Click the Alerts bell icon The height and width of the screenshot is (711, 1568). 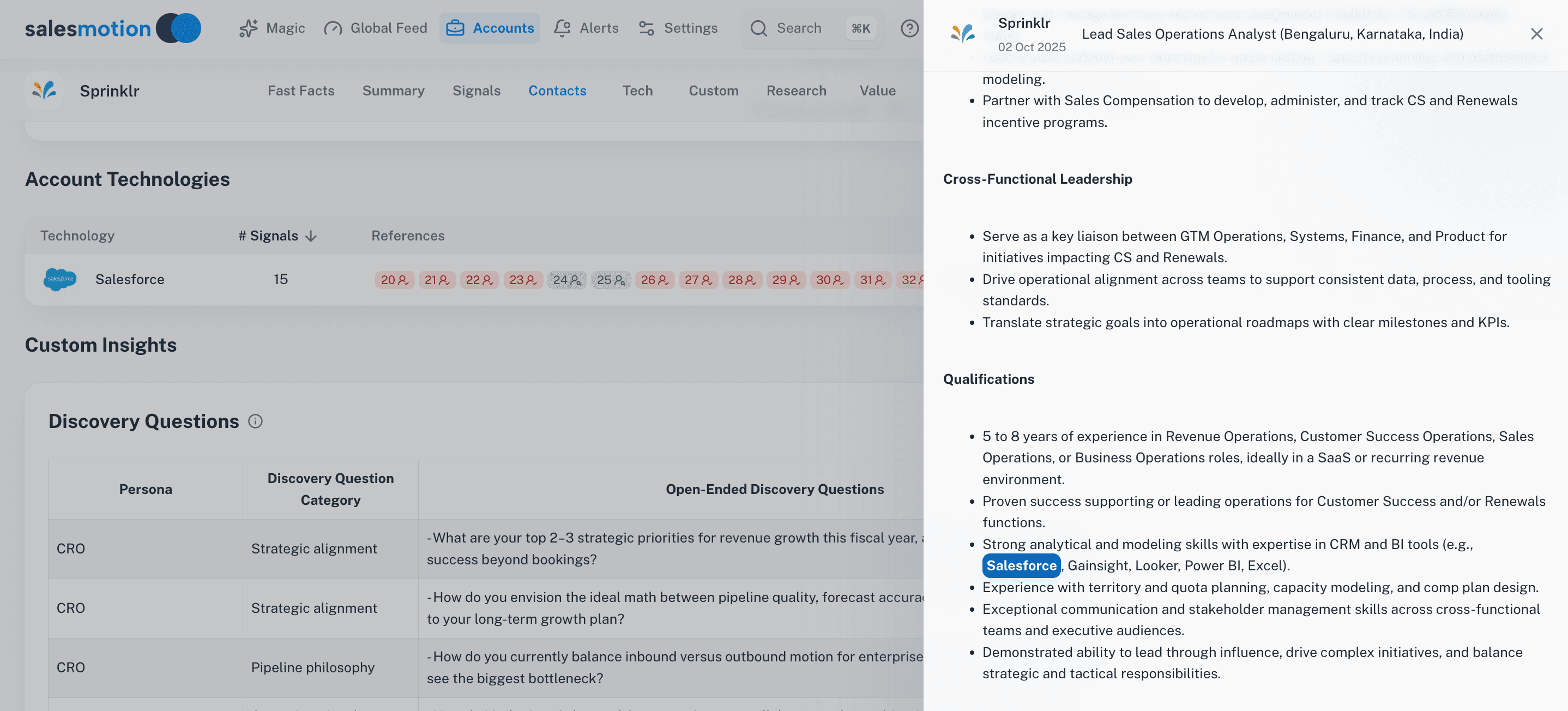(x=562, y=28)
